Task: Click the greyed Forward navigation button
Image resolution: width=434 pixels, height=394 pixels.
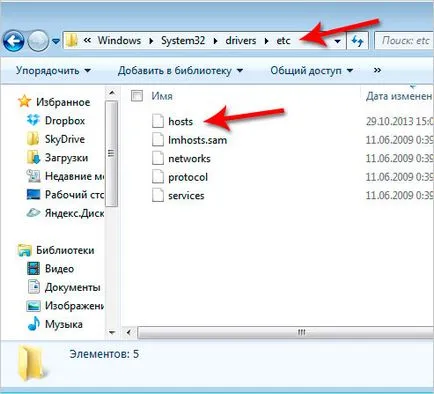Action: 37,42
